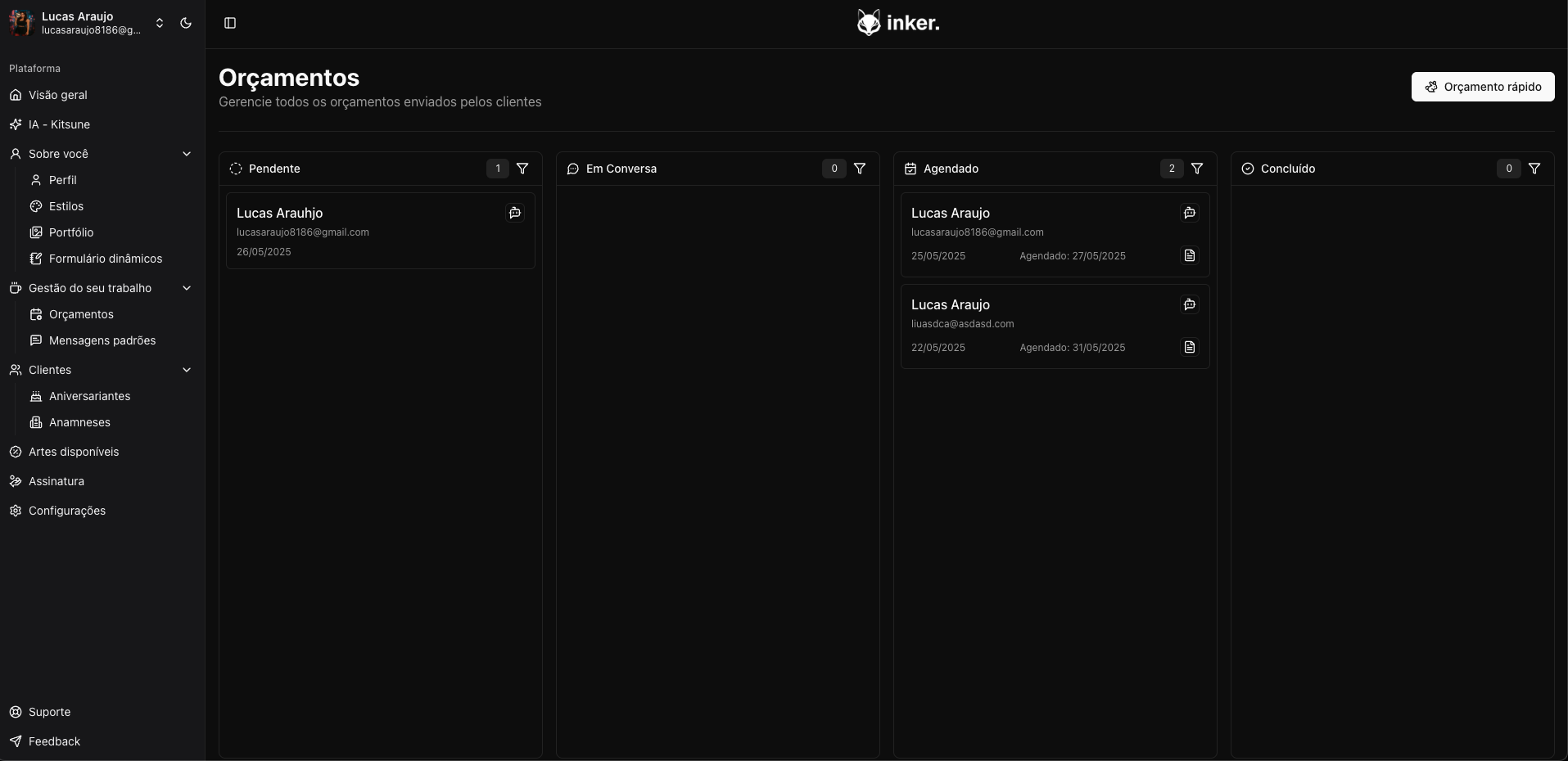This screenshot has width=1568, height=761.
Task: Click the Configurações gear icon
Action: [x=16, y=511]
